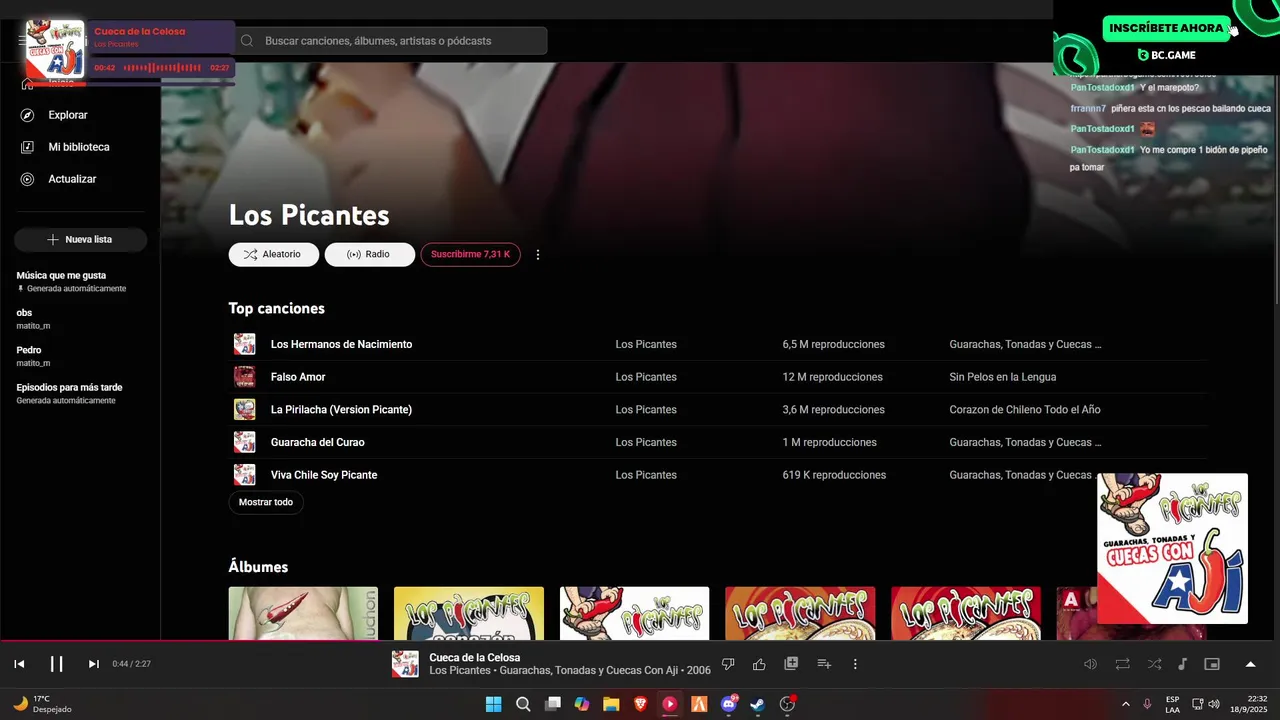Image resolution: width=1280 pixels, height=720 pixels.
Task: Open Brave browser on the taskbar
Action: [x=640, y=704]
